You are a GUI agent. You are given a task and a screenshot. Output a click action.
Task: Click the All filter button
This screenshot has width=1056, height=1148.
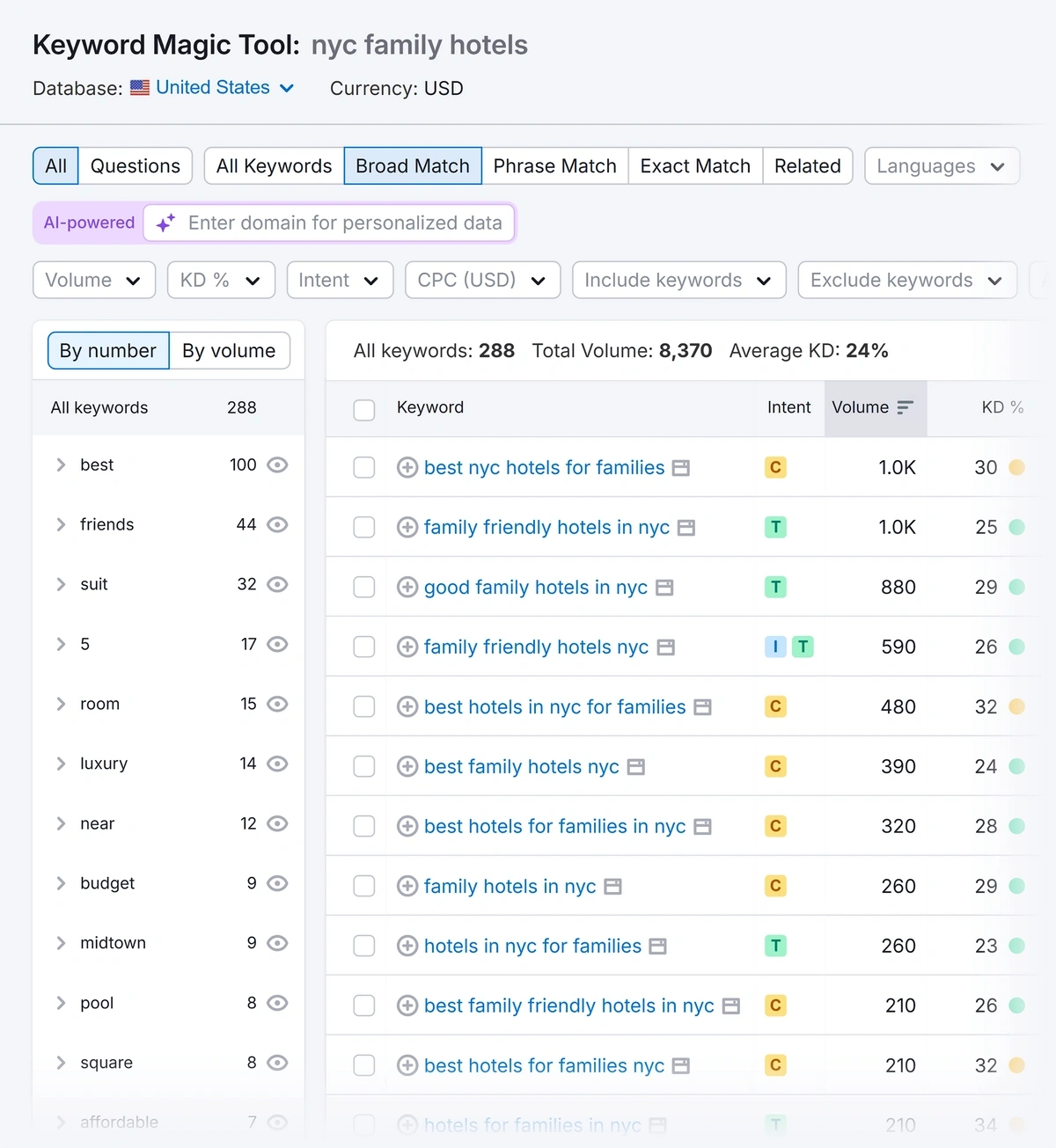(56, 166)
